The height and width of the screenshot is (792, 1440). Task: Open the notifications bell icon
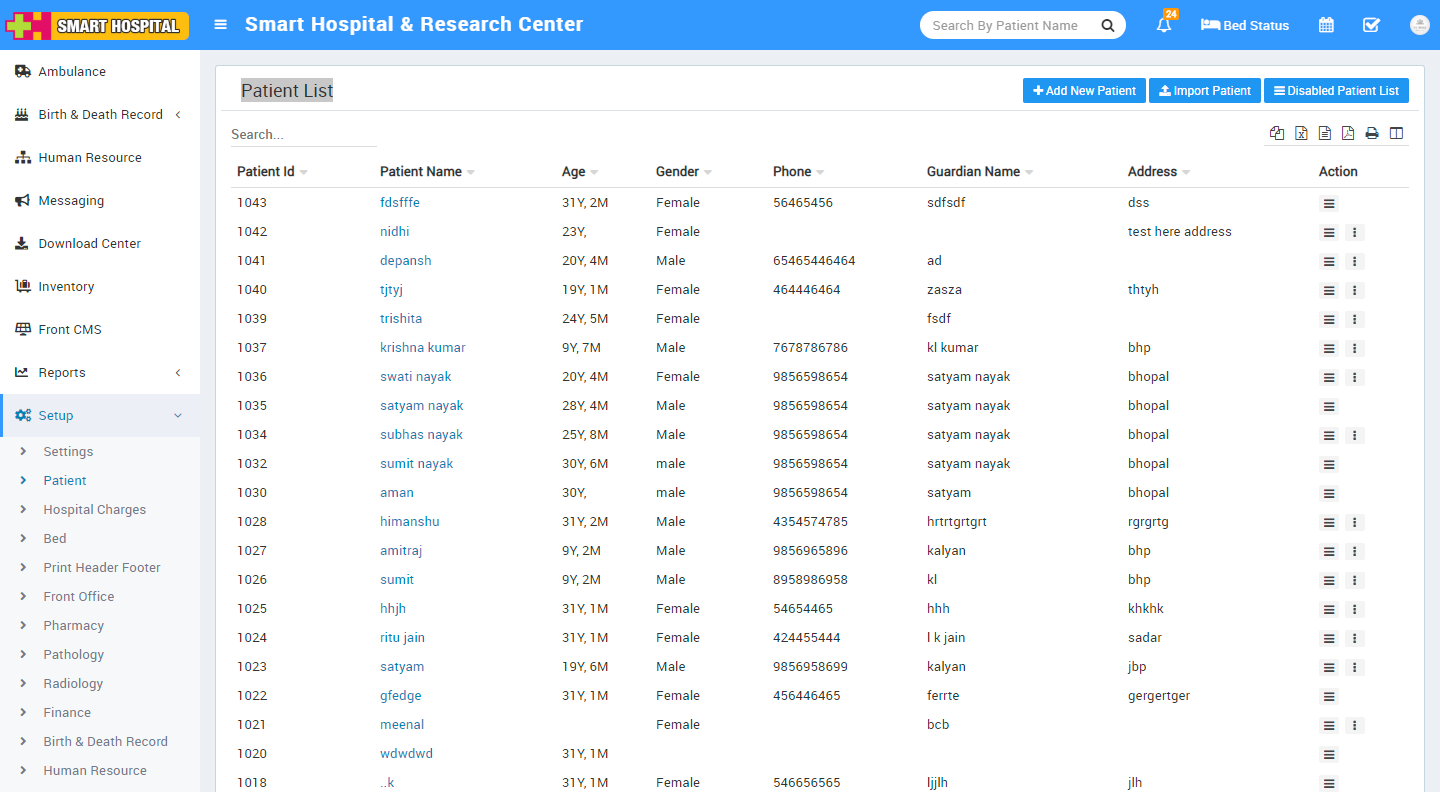click(x=1164, y=26)
